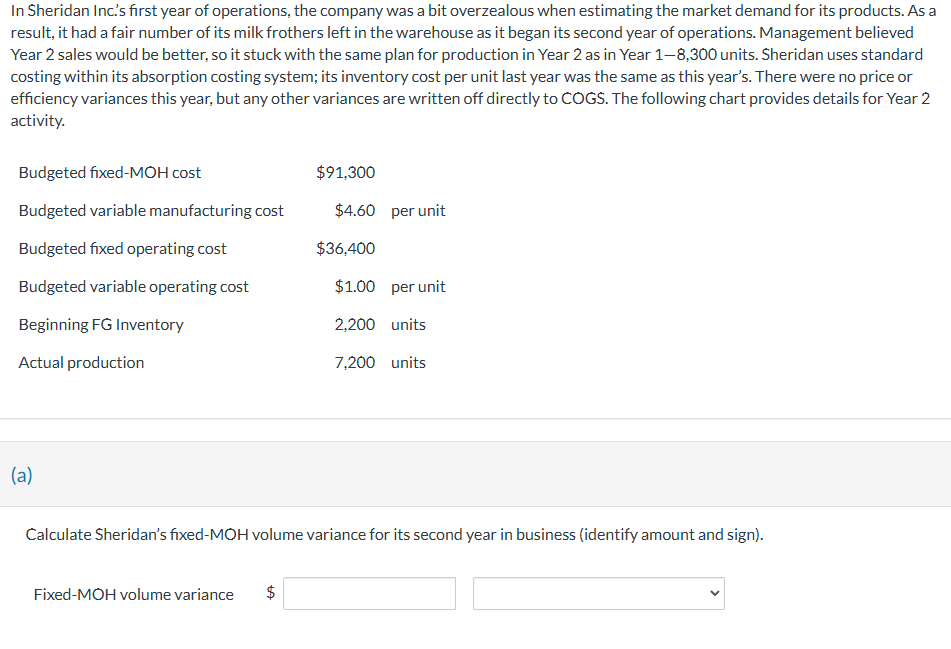The height and width of the screenshot is (649, 951).
Task: Click the $91,300 value
Action: click(x=347, y=172)
